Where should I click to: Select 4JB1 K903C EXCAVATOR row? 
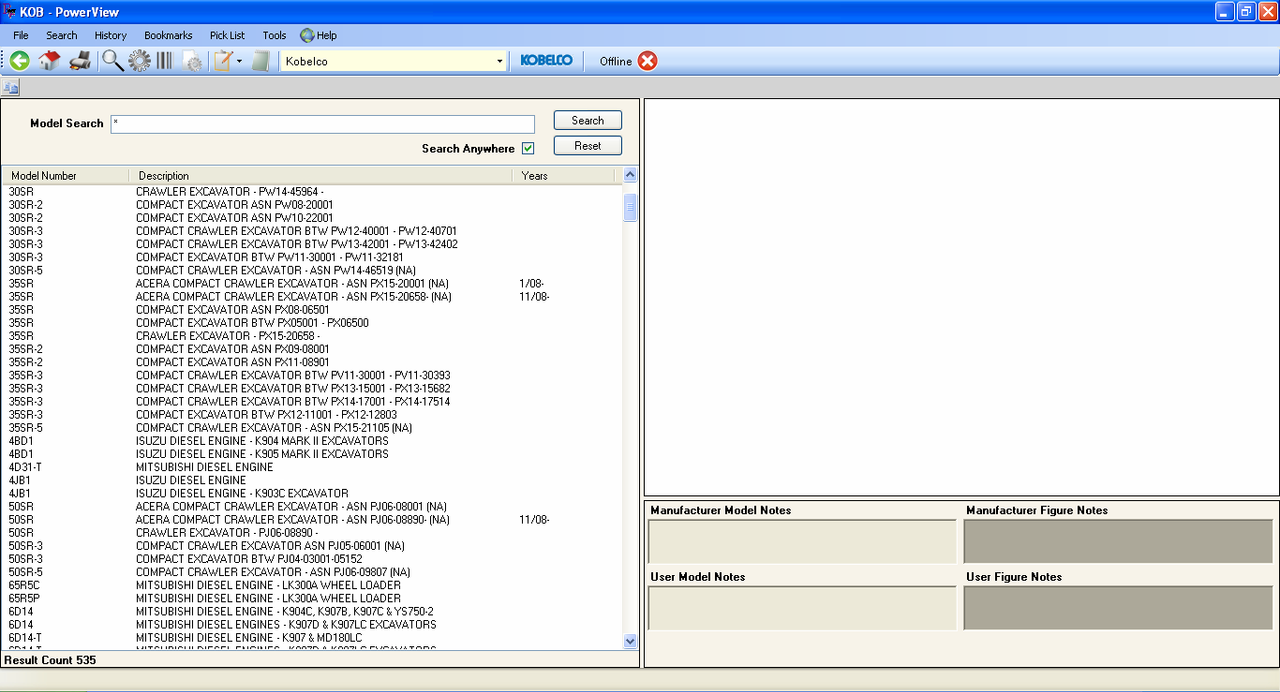click(x=312, y=493)
